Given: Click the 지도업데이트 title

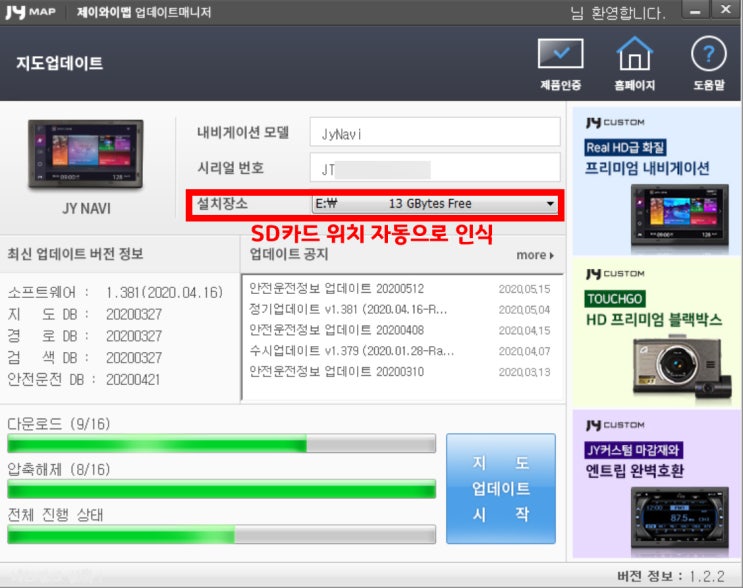Looking at the screenshot, I should pyautogui.click(x=59, y=63).
